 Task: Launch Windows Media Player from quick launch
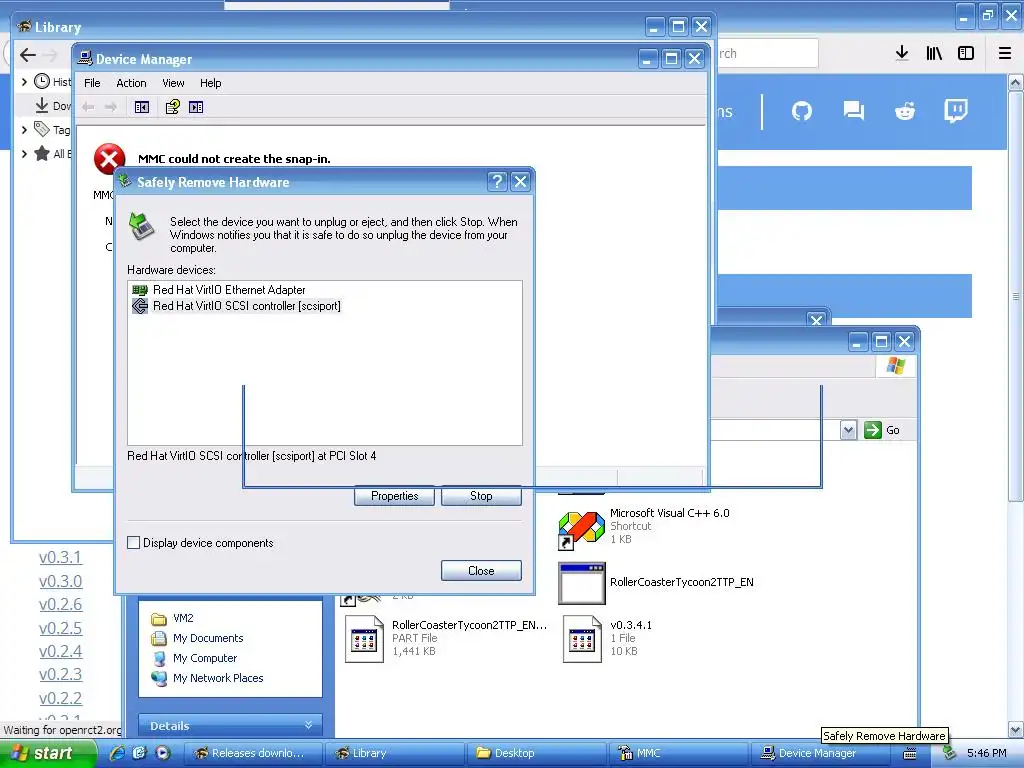pyautogui.click(x=163, y=753)
